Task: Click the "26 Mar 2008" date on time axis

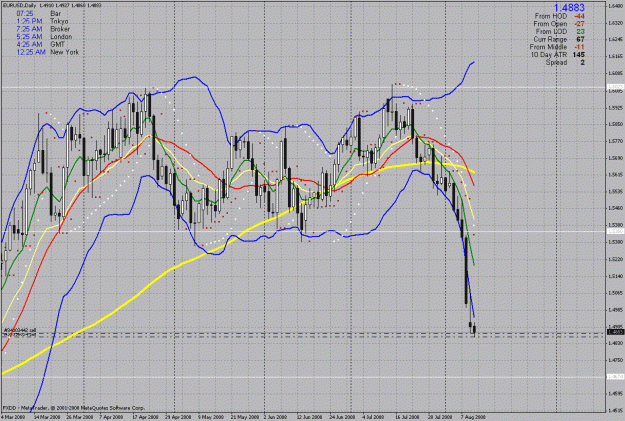Action: 79,417
